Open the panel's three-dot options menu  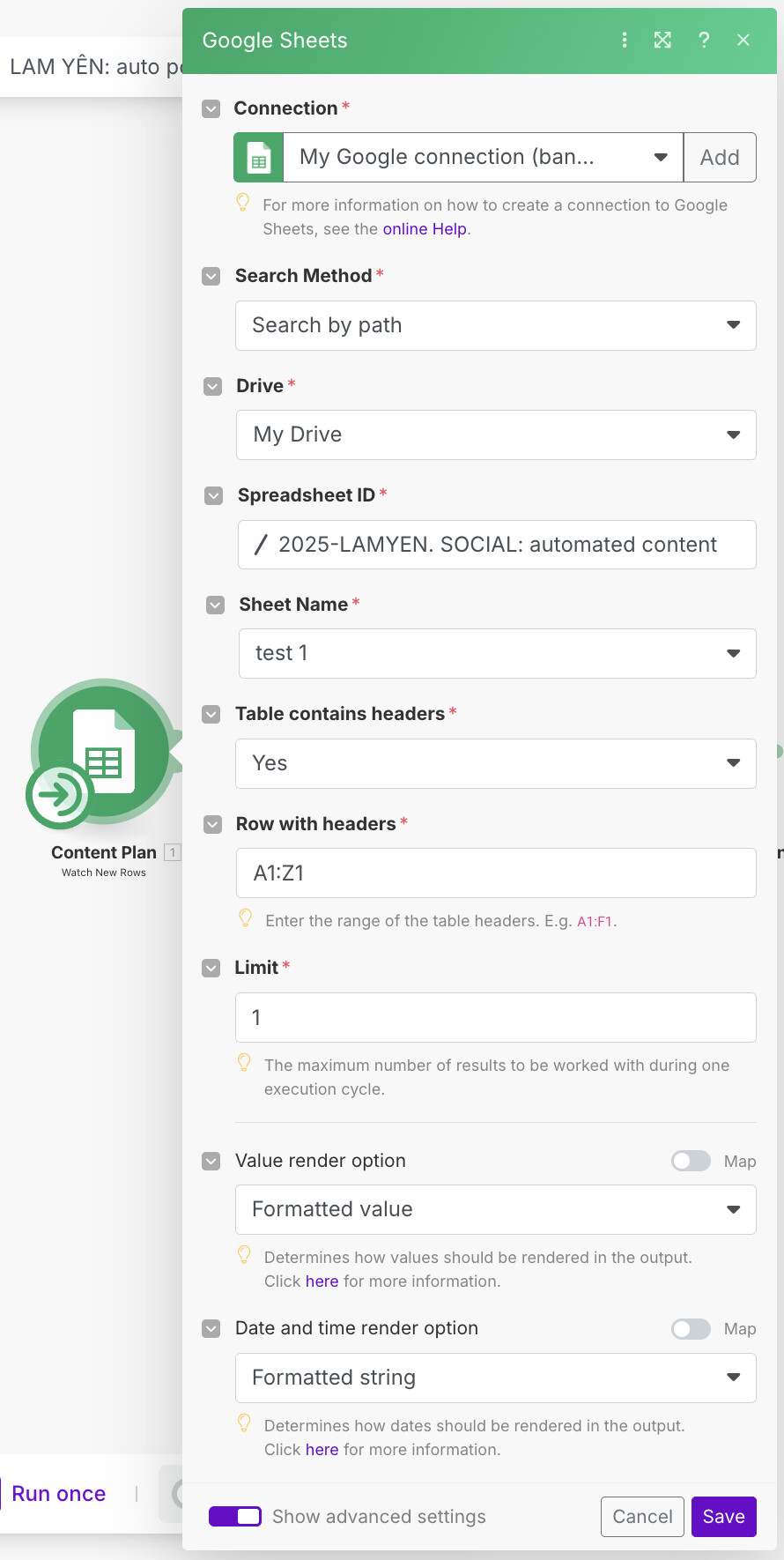click(x=625, y=41)
